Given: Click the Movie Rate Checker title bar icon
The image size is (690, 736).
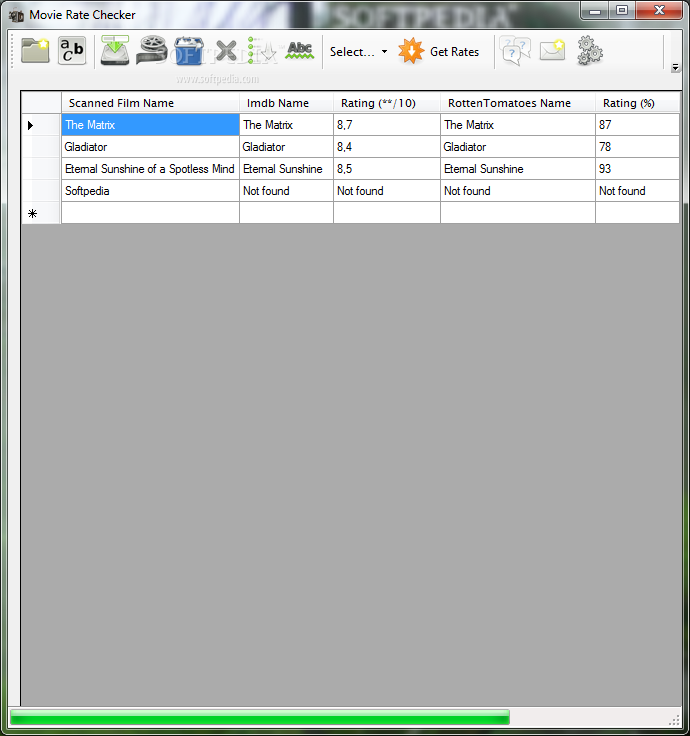Looking at the screenshot, I should (16, 15).
